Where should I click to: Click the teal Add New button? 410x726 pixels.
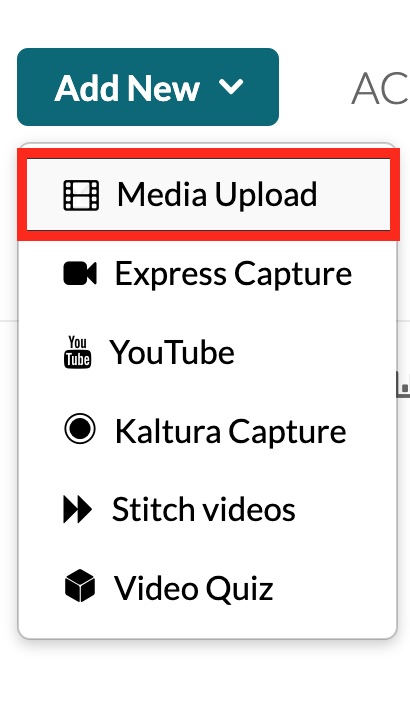click(148, 87)
